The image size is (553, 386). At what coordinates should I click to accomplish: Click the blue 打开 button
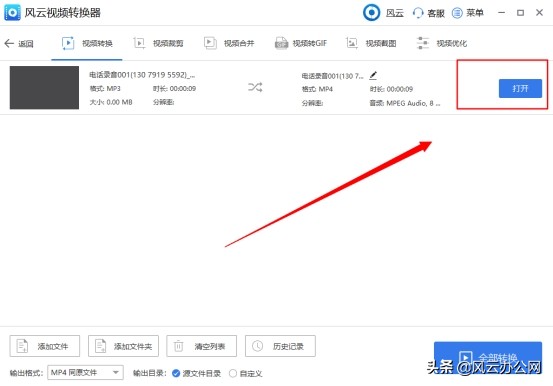pyautogui.click(x=520, y=88)
